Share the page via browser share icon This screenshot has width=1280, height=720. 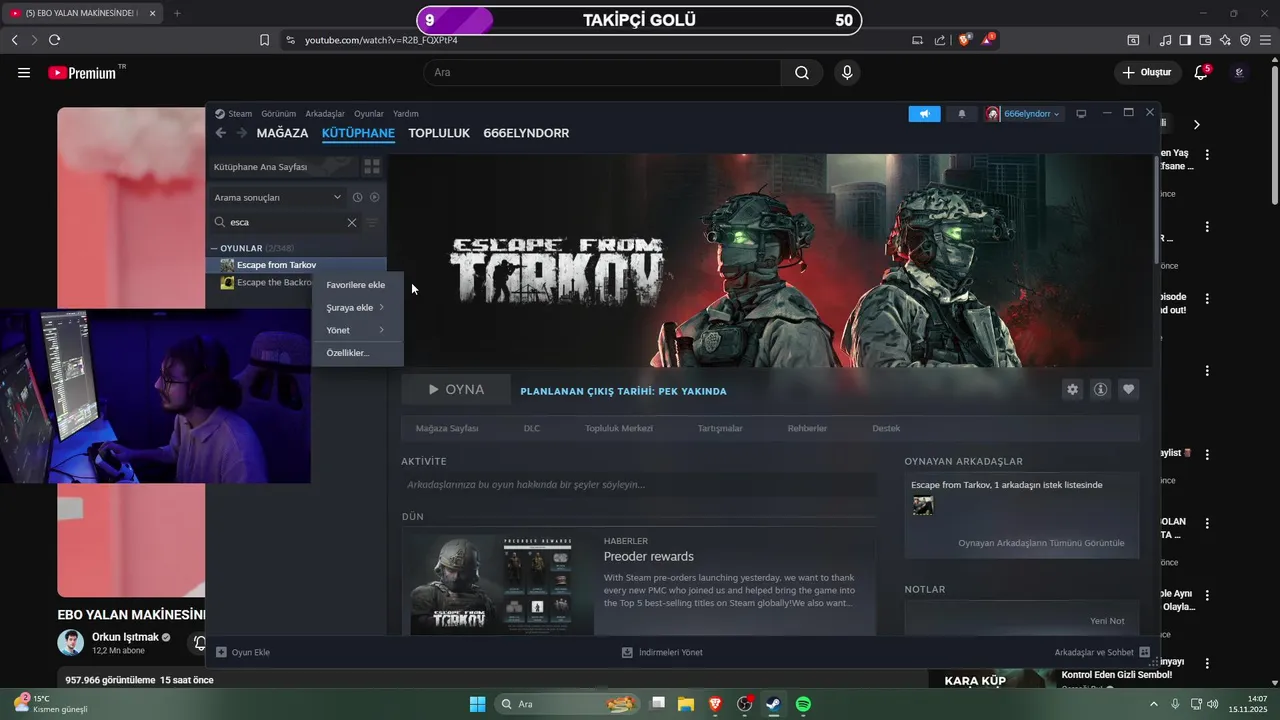[x=940, y=40]
